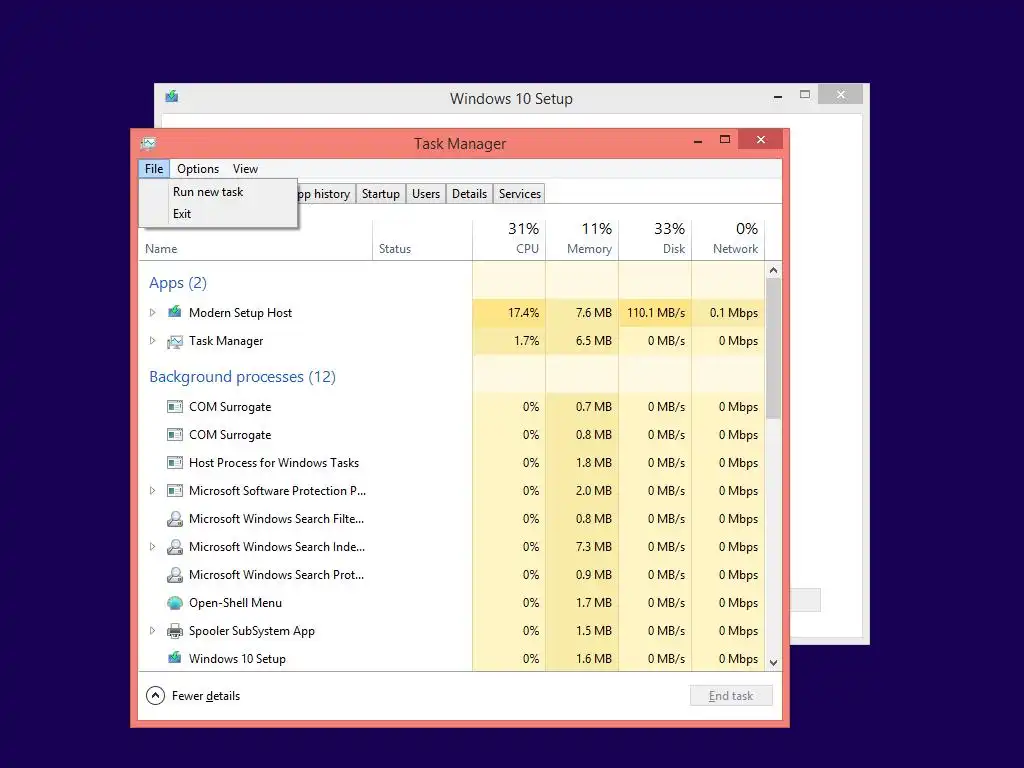Expand the Task Manager process entry
This screenshot has height=768, width=1024.
click(x=152, y=340)
